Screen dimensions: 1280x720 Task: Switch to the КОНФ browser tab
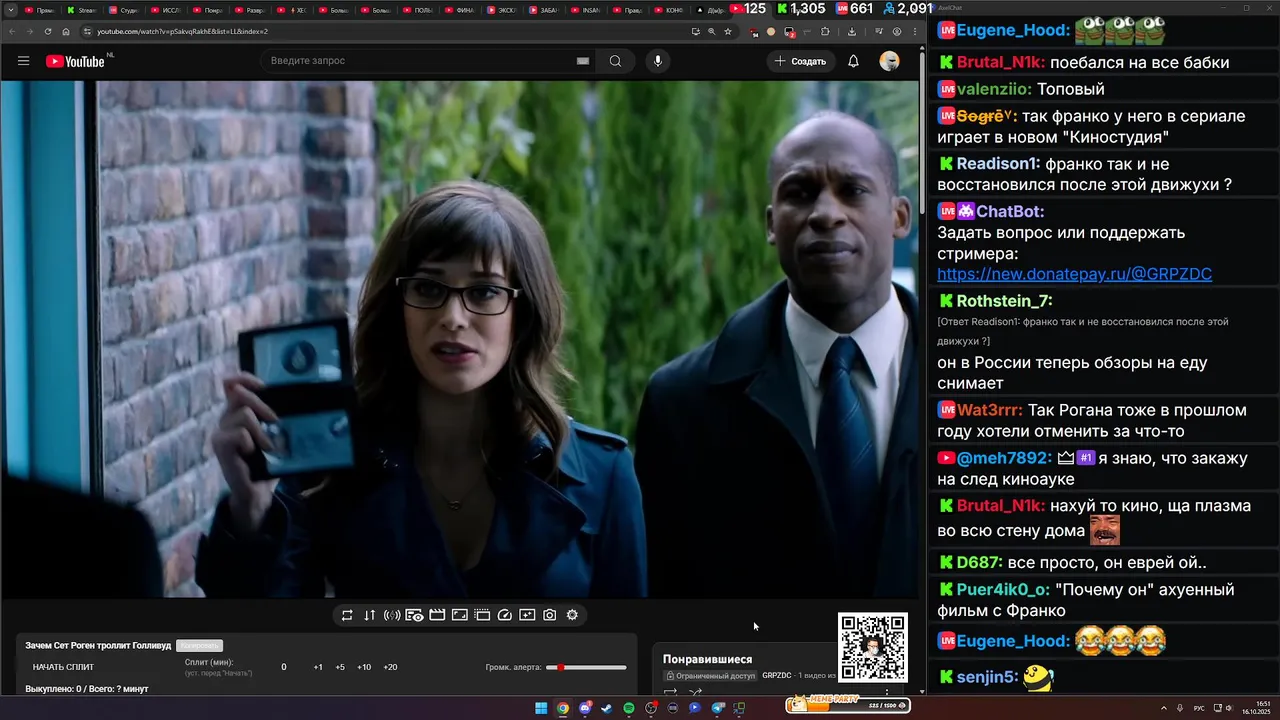point(669,10)
